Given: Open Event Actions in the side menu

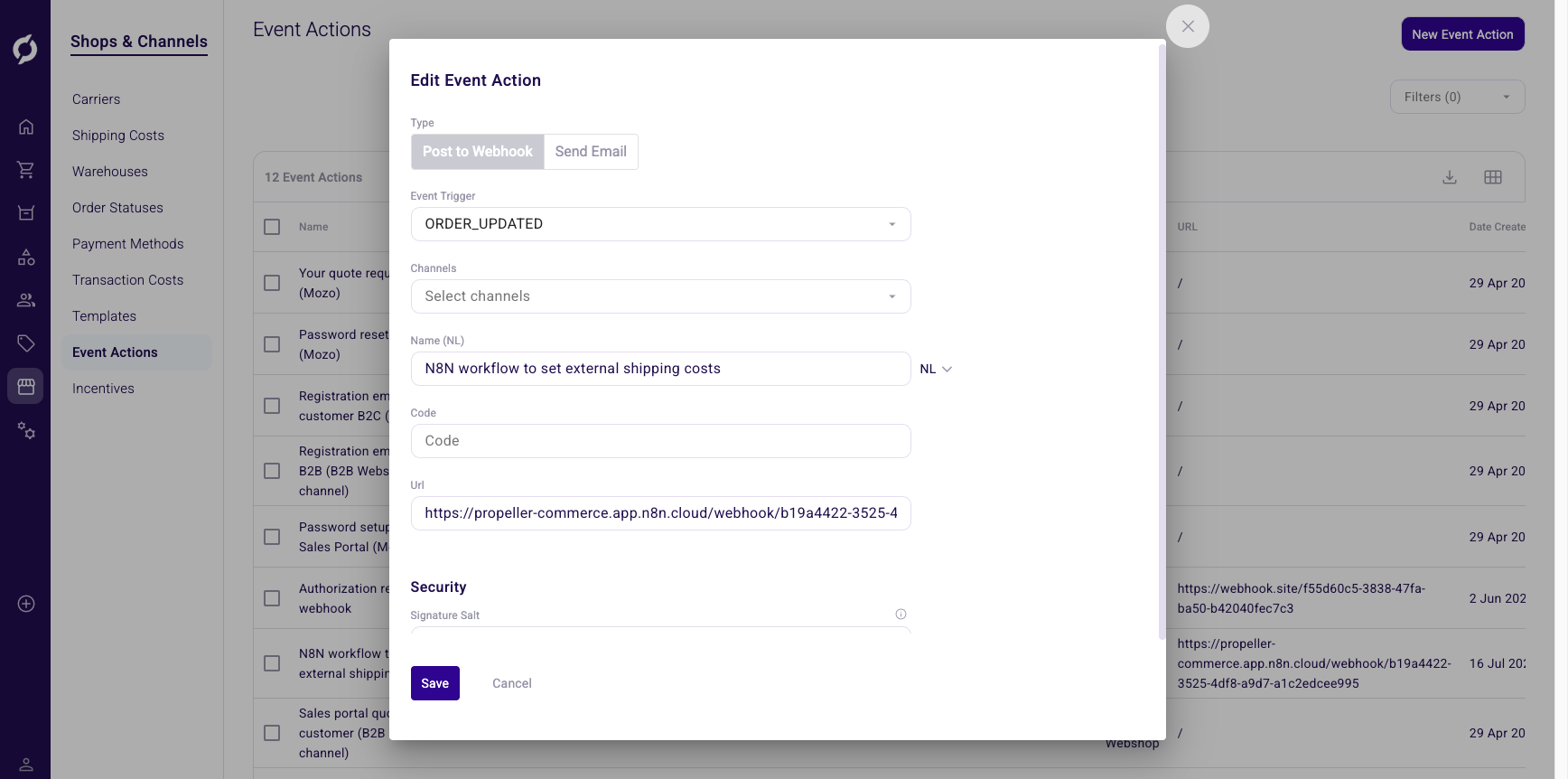Looking at the screenshot, I should point(136,352).
